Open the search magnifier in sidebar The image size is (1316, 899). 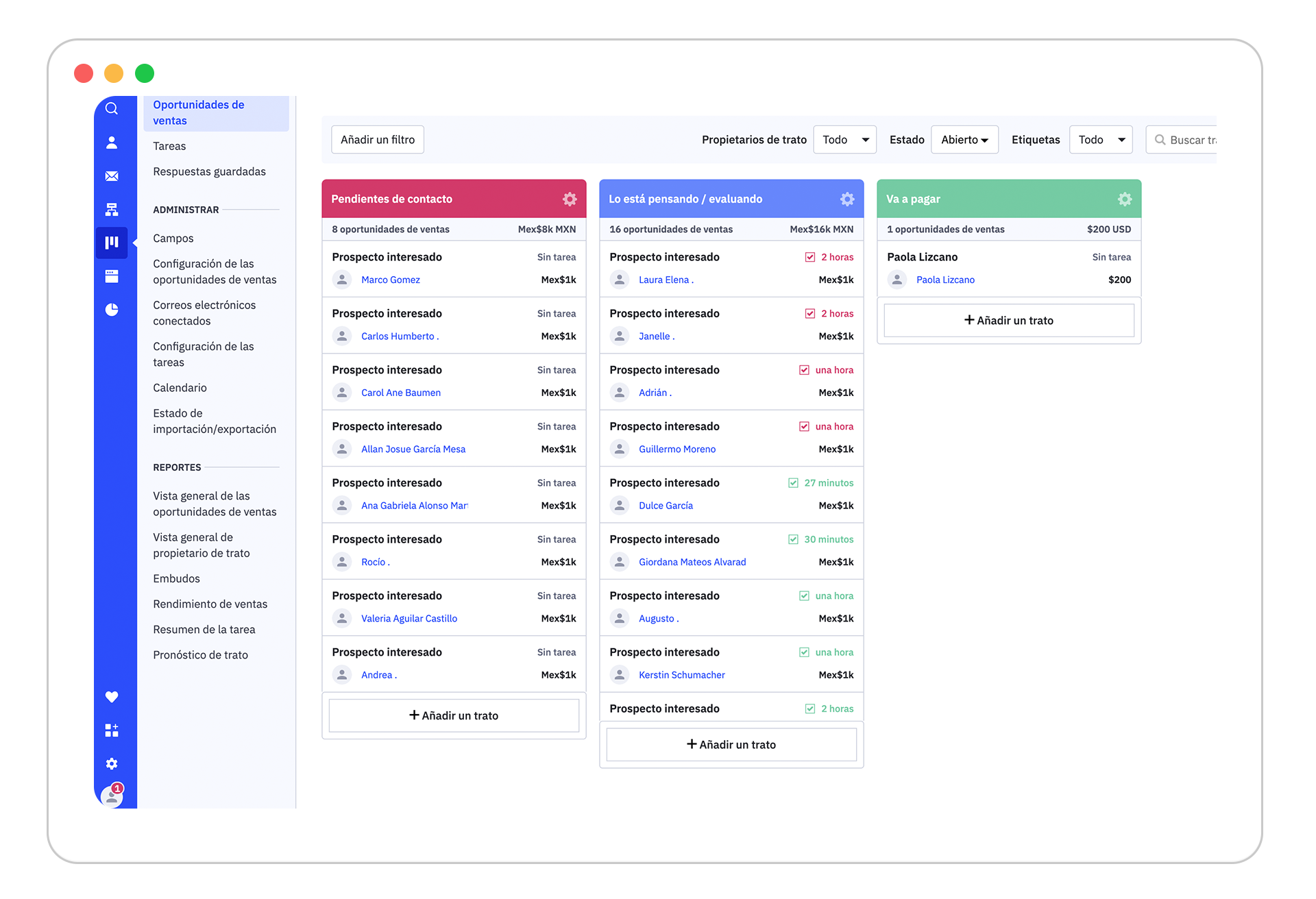click(x=112, y=109)
